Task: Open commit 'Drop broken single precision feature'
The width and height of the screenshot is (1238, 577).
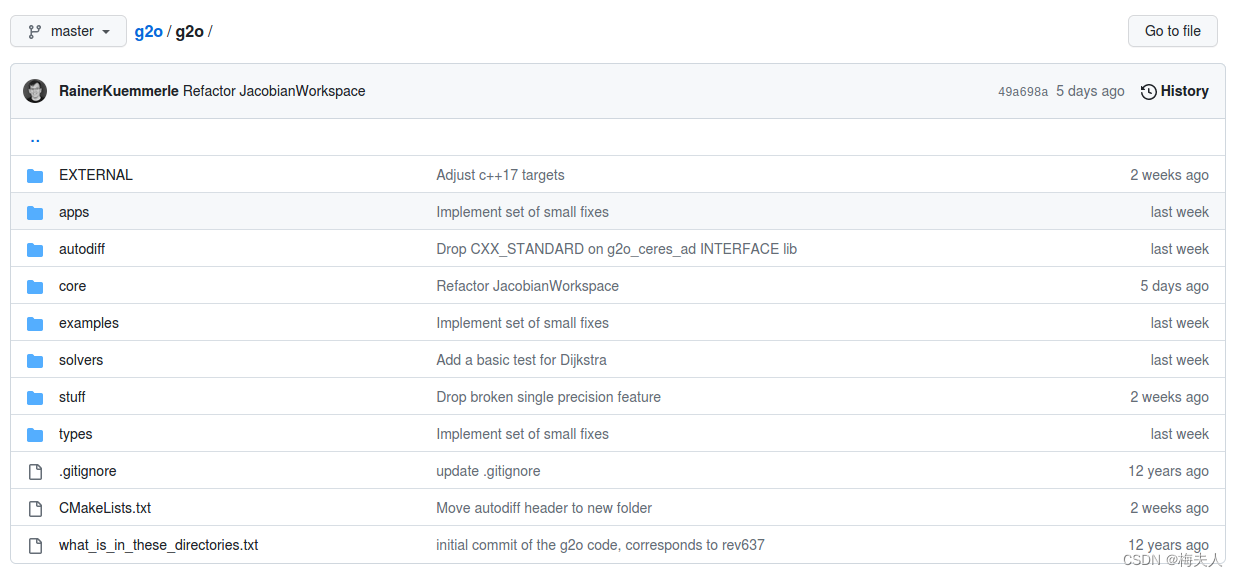Action: (x=548, y=397)
